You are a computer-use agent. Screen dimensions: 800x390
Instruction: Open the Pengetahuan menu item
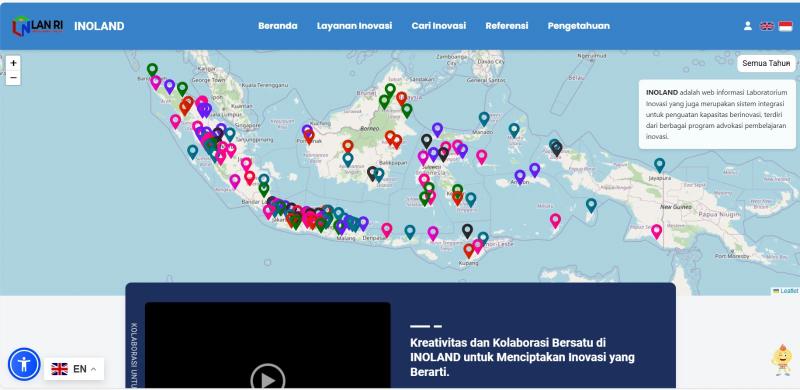pyautogui.click(x=579, y=26)
